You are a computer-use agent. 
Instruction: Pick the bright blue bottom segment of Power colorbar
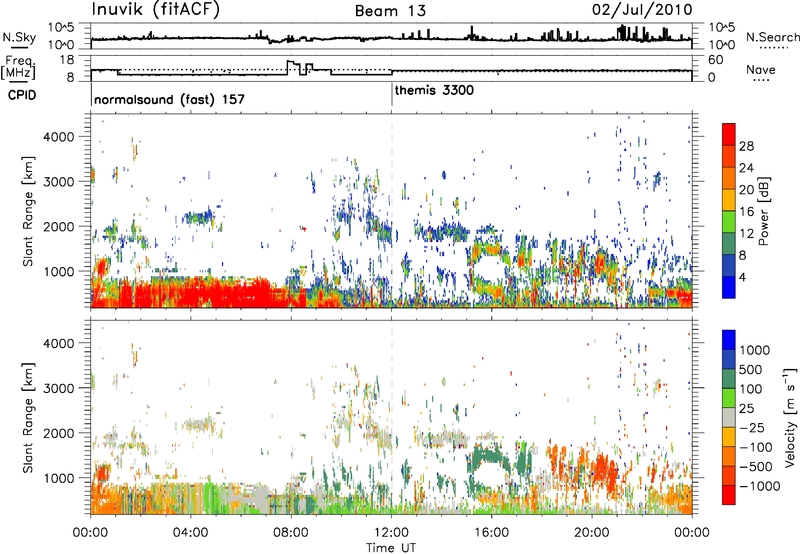729,288
